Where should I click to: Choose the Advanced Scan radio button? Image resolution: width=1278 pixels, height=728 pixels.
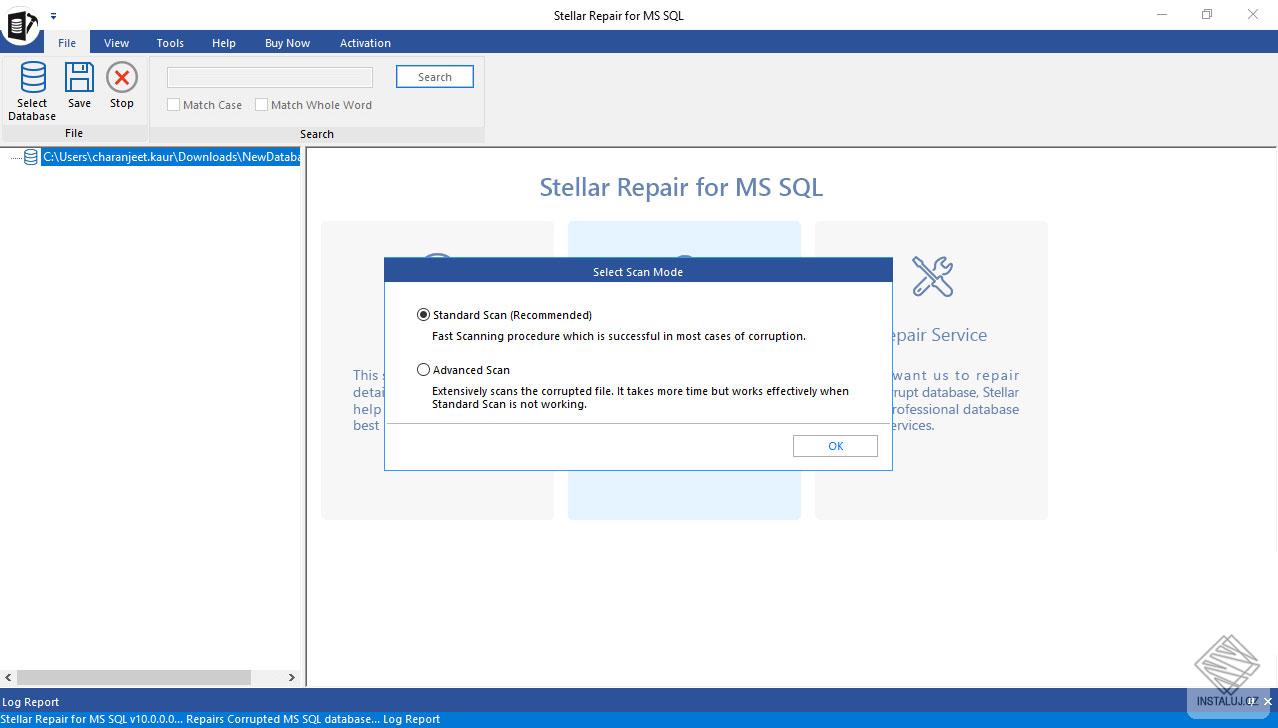point(423,370)
